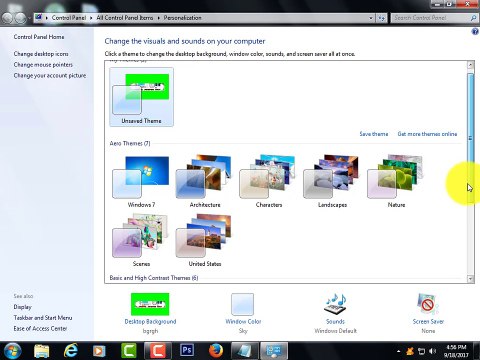Click the network tray icon

coord(422,351)
